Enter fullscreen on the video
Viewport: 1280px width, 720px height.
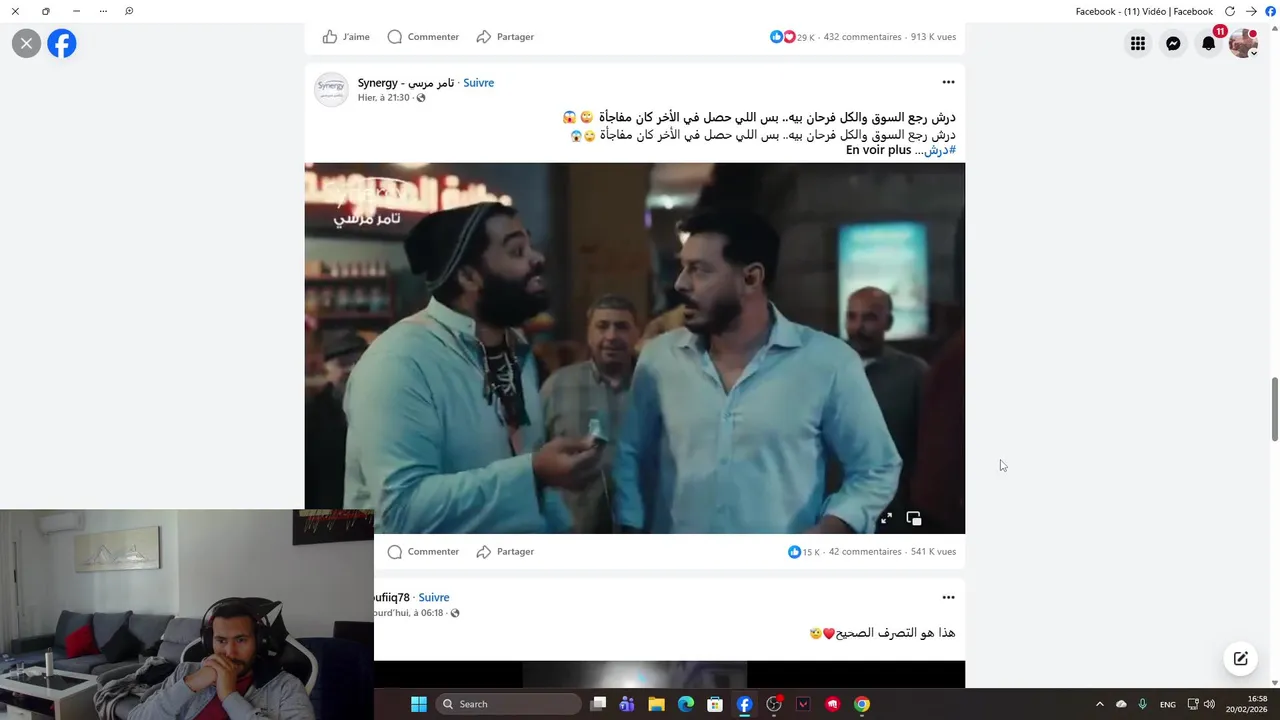[886, 518]
